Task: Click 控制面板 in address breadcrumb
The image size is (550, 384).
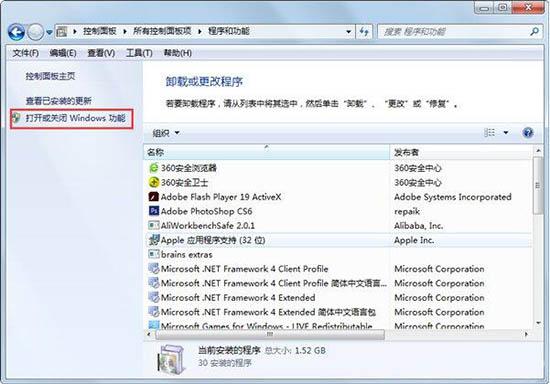Action: click(100, 31)
